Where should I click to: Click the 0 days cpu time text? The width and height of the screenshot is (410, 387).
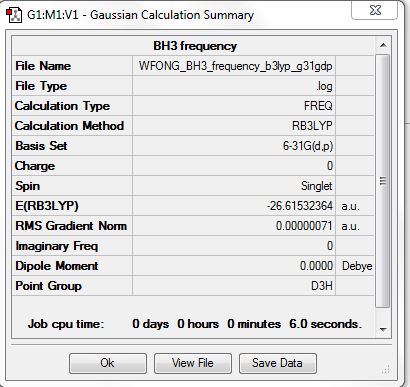[150, 324]
